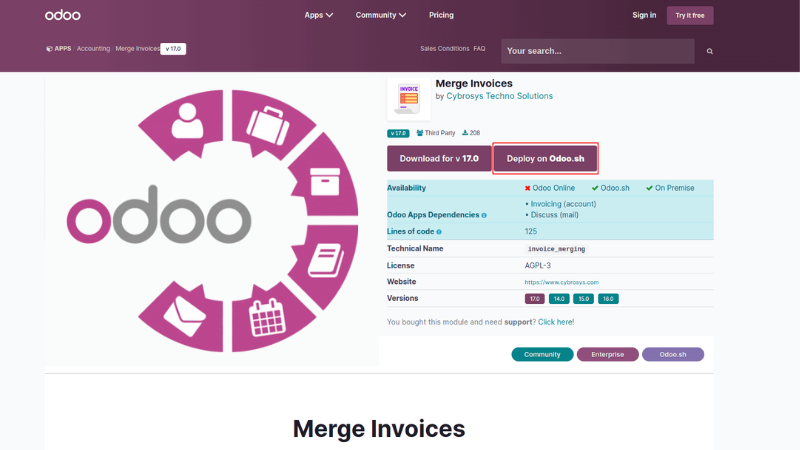Open https://www.cybrosys.com website link

[x=561, y=282]
